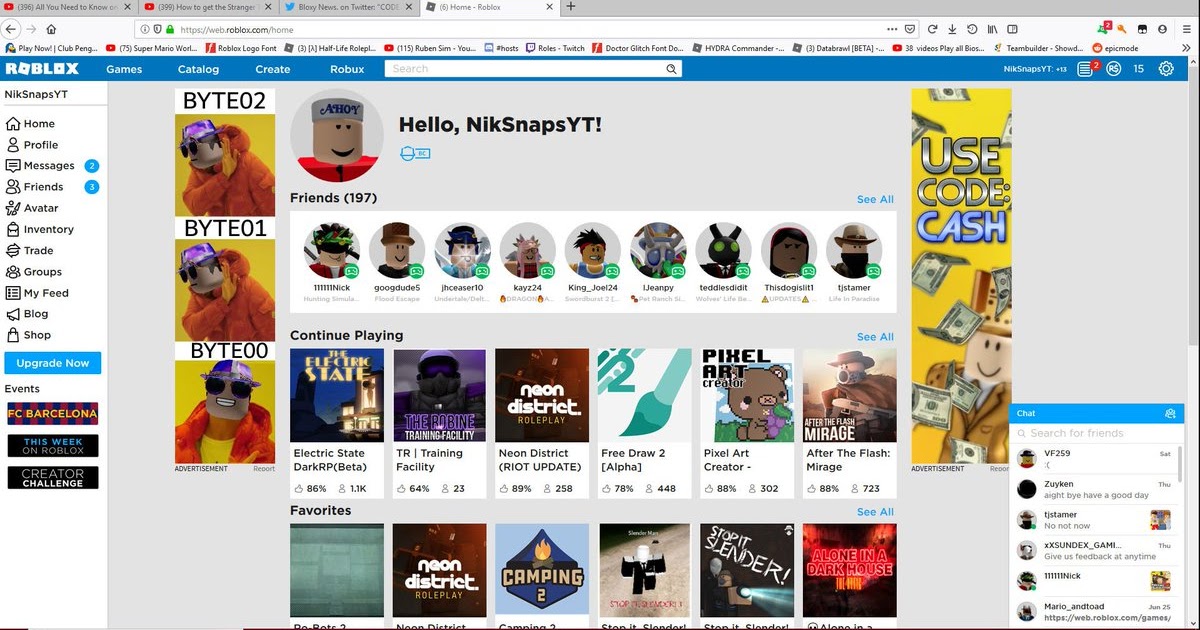Click the browser home button
Screen dimensions: 1200x630
click(51, 29)
